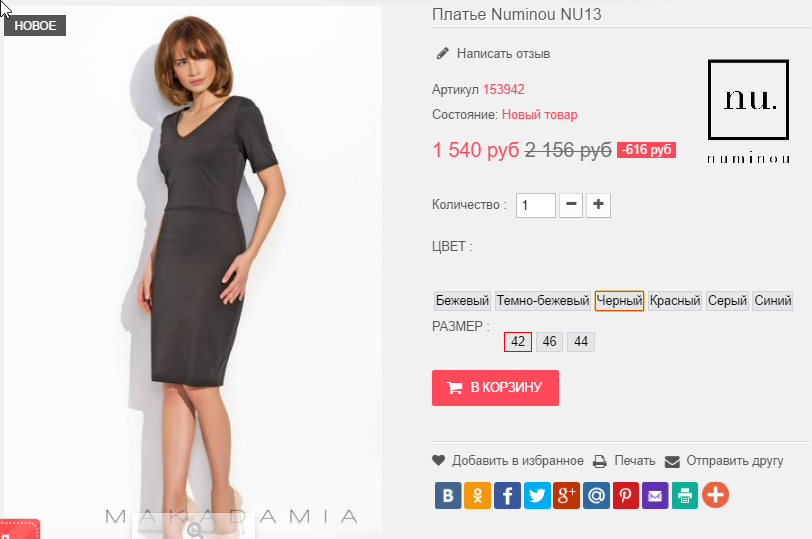Image resolution: width=812 pixels, height=539 pixels.
Task: Select the Черный color option
Action: [619, 301]
